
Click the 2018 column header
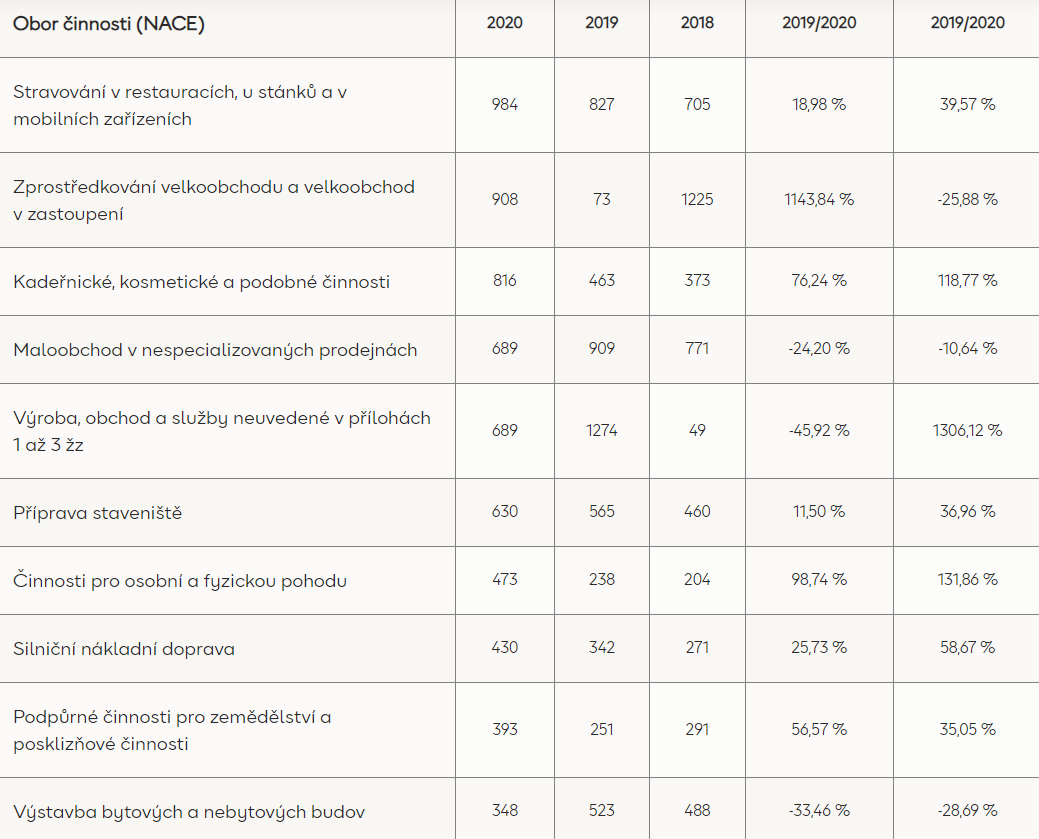697,23
